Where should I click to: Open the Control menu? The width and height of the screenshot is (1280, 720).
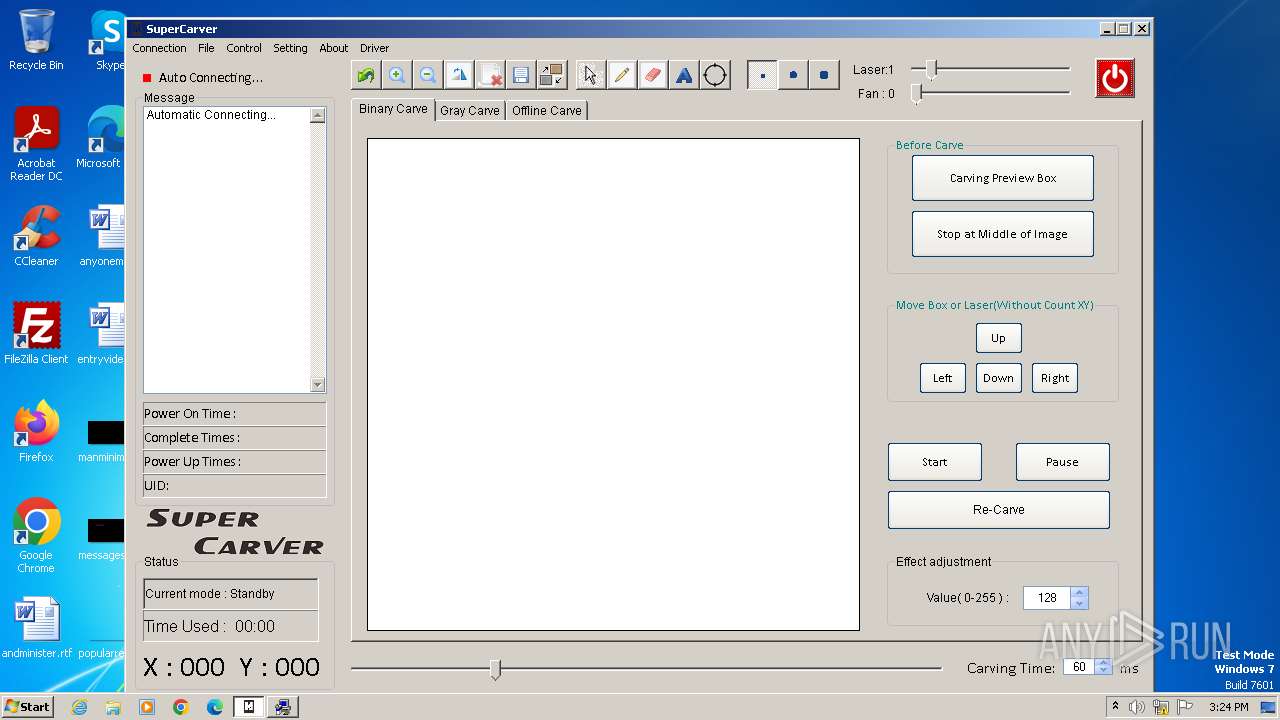[244, 48]
